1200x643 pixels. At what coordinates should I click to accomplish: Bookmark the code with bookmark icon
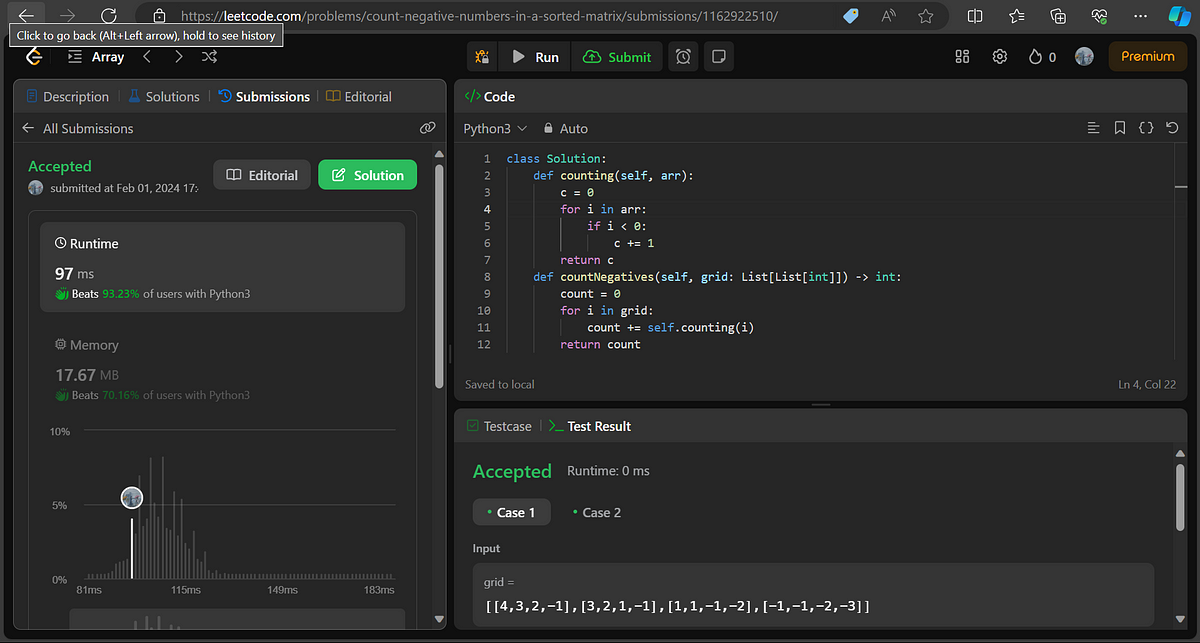(x=1120, y=128)
